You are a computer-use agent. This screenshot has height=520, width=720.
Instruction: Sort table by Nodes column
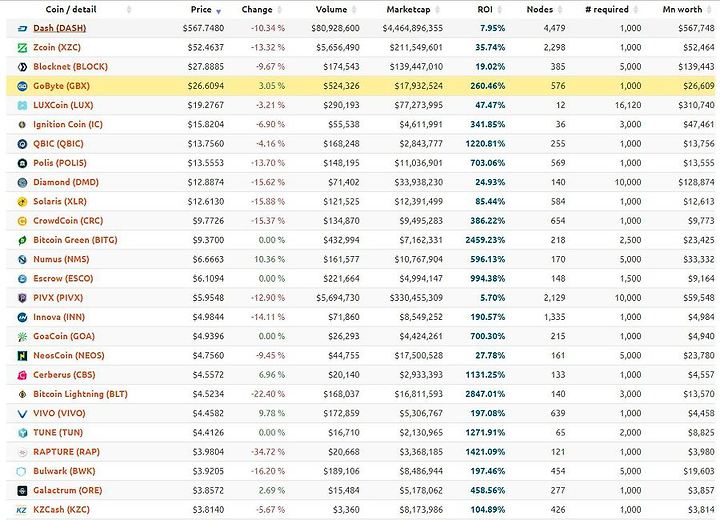click(540, 9)
